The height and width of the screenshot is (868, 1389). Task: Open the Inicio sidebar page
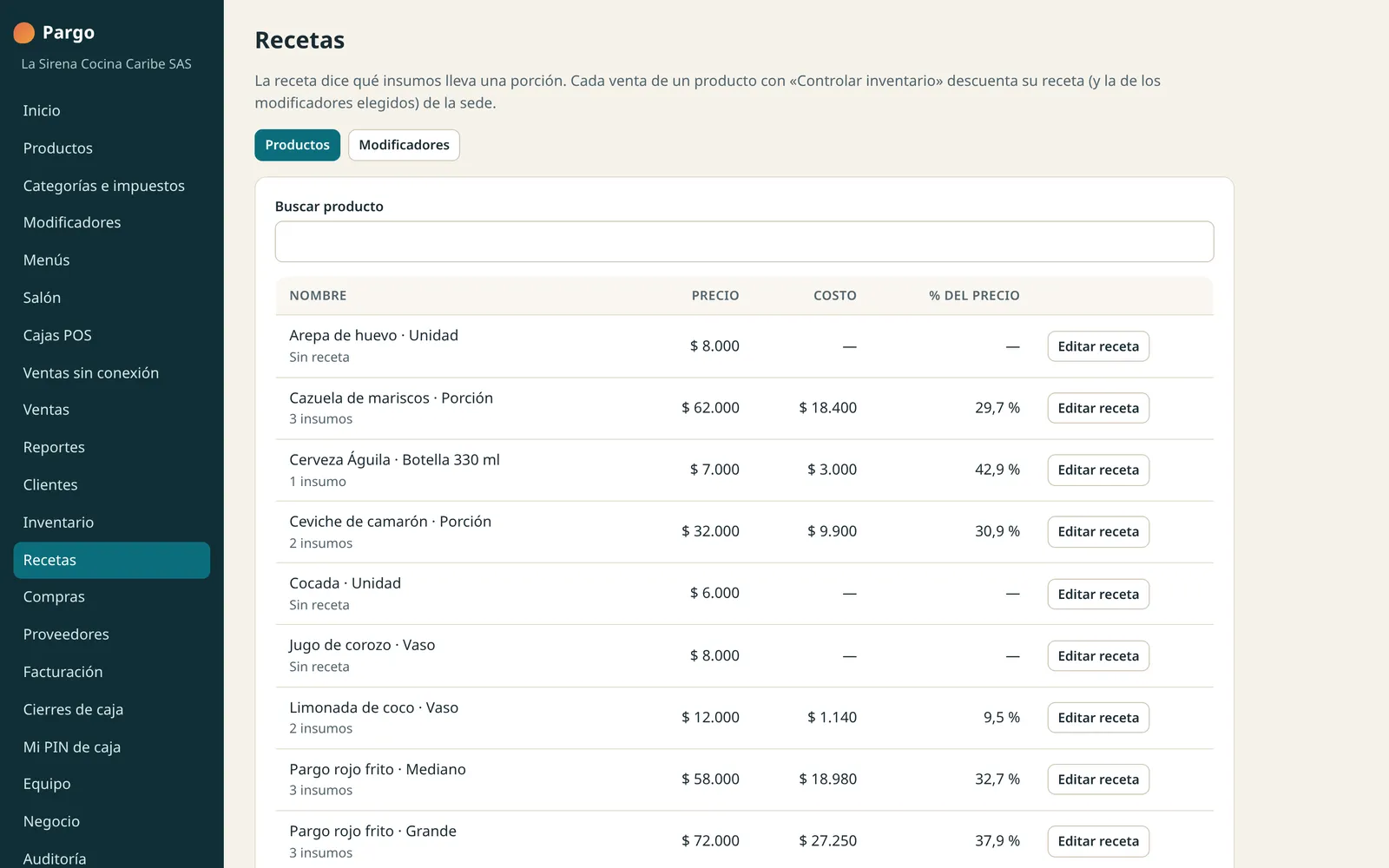[x=111, y=110]
